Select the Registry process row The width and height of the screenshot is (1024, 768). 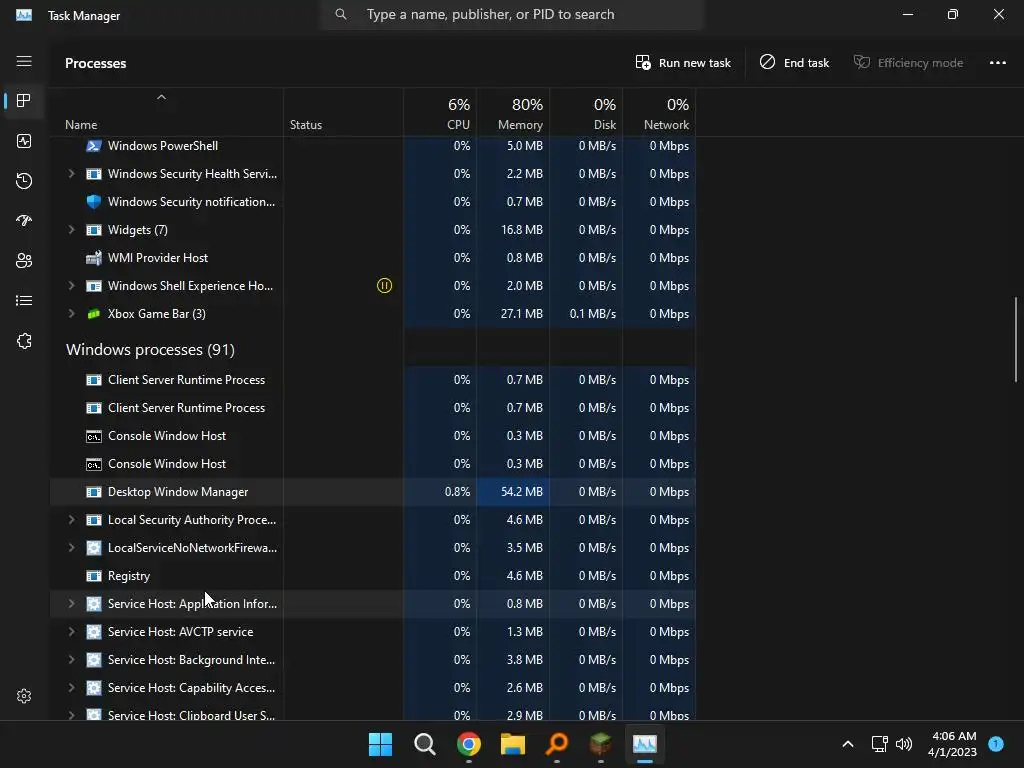[372, 576]
